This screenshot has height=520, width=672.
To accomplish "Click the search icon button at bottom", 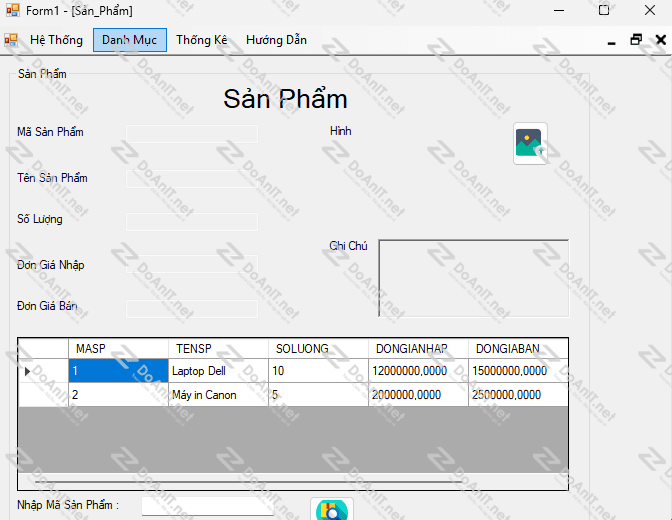I will click(332, 510).
